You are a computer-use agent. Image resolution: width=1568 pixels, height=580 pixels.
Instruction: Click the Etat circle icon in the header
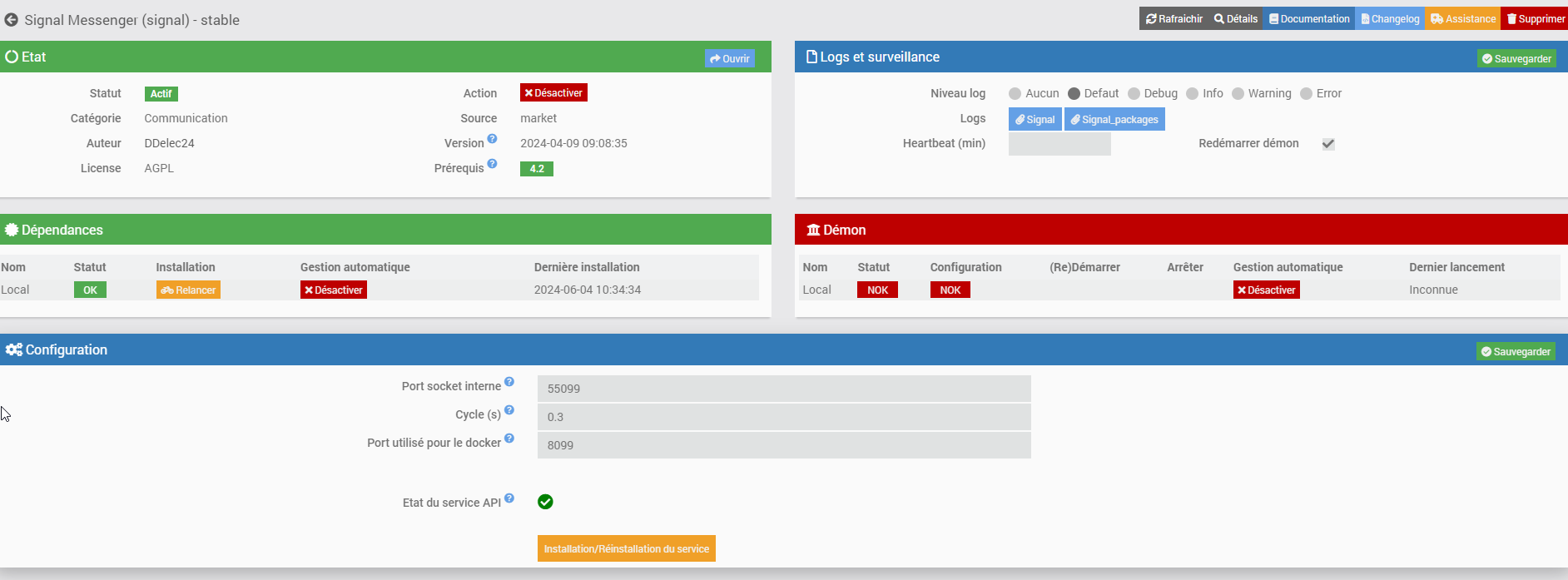click(x=12, y=57)
